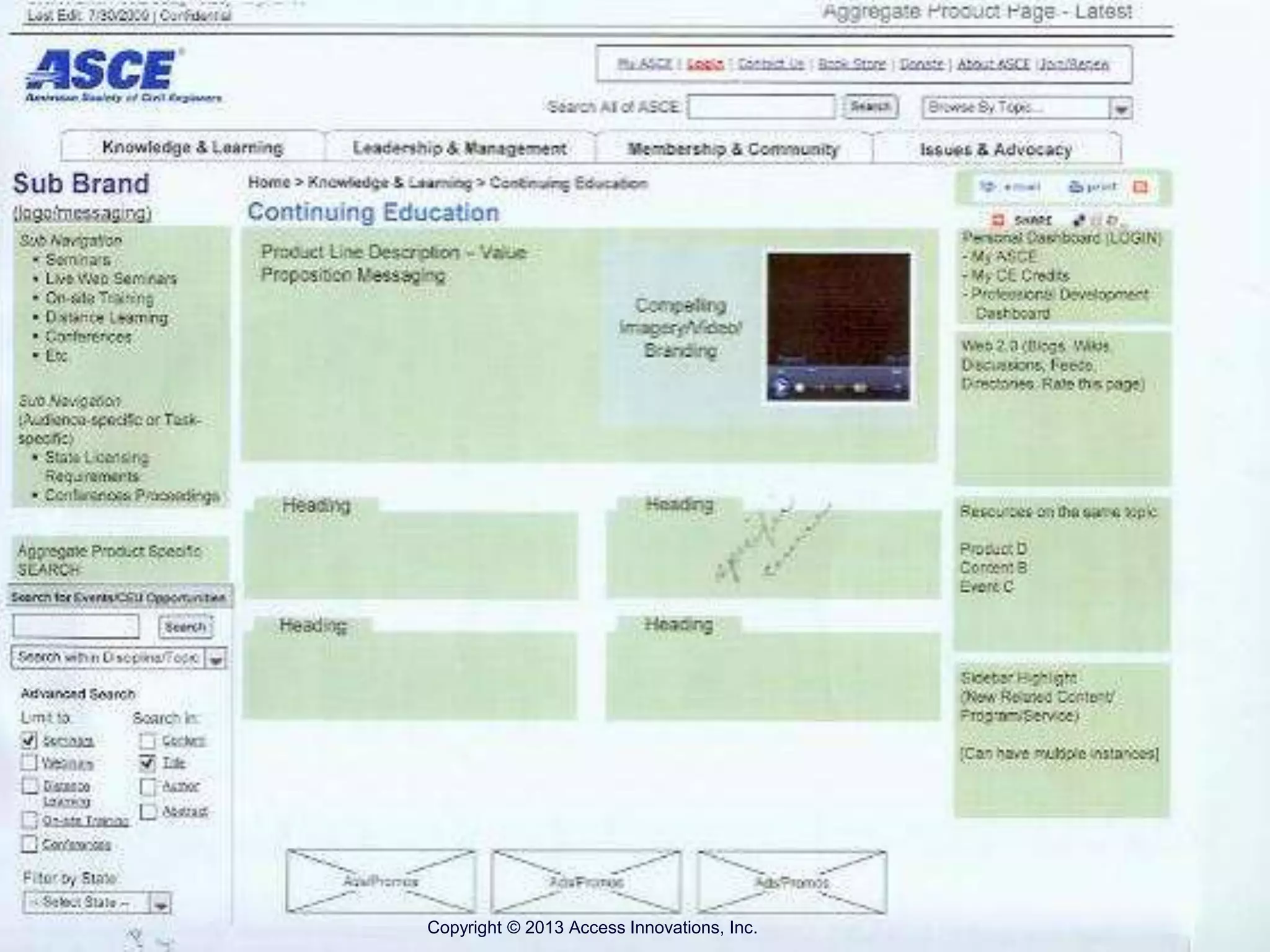This screenshot has height=952, width=1270.
Task: Expand the Search within Discipline/Topic dropdown
Action: click(x=216, y=659)
